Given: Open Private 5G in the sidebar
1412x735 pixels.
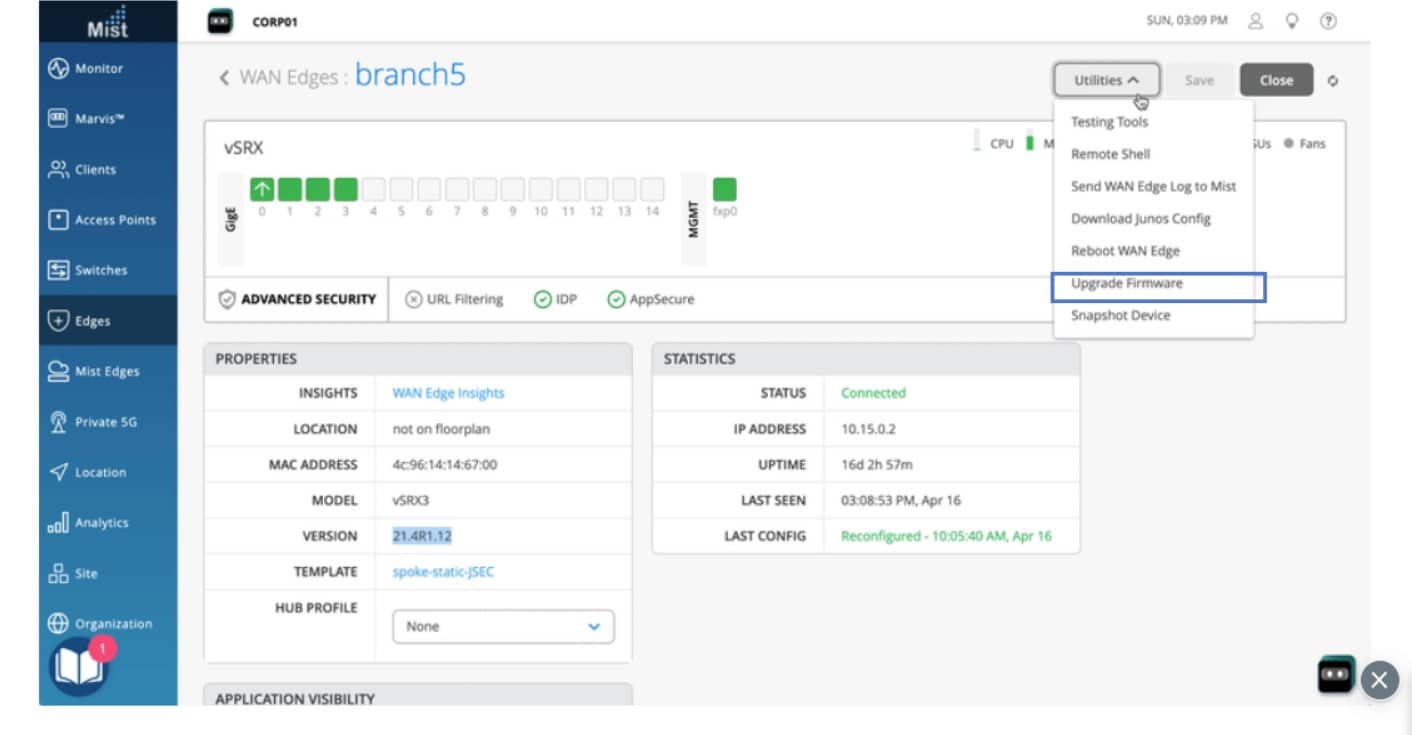Looking at the screenshot, I should click(108, 422).
